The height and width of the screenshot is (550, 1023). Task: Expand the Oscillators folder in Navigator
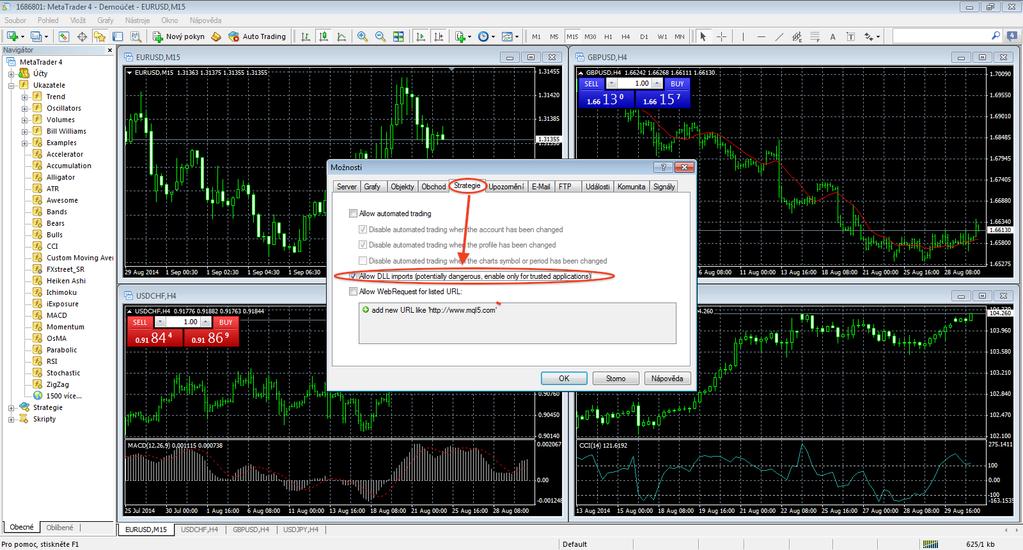[x=24, y=108]
